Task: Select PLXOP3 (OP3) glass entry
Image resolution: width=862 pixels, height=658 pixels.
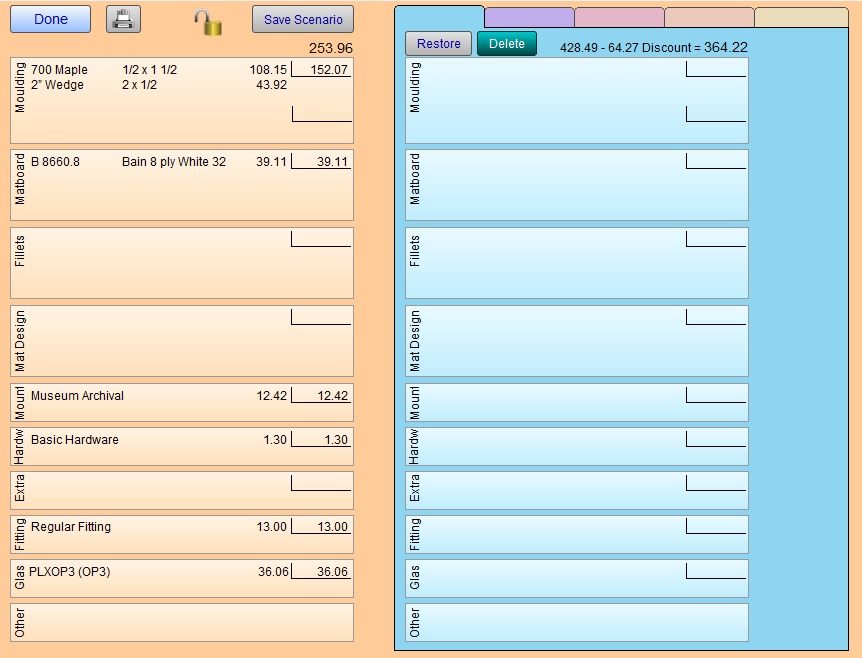Action: tap(70, 572)
